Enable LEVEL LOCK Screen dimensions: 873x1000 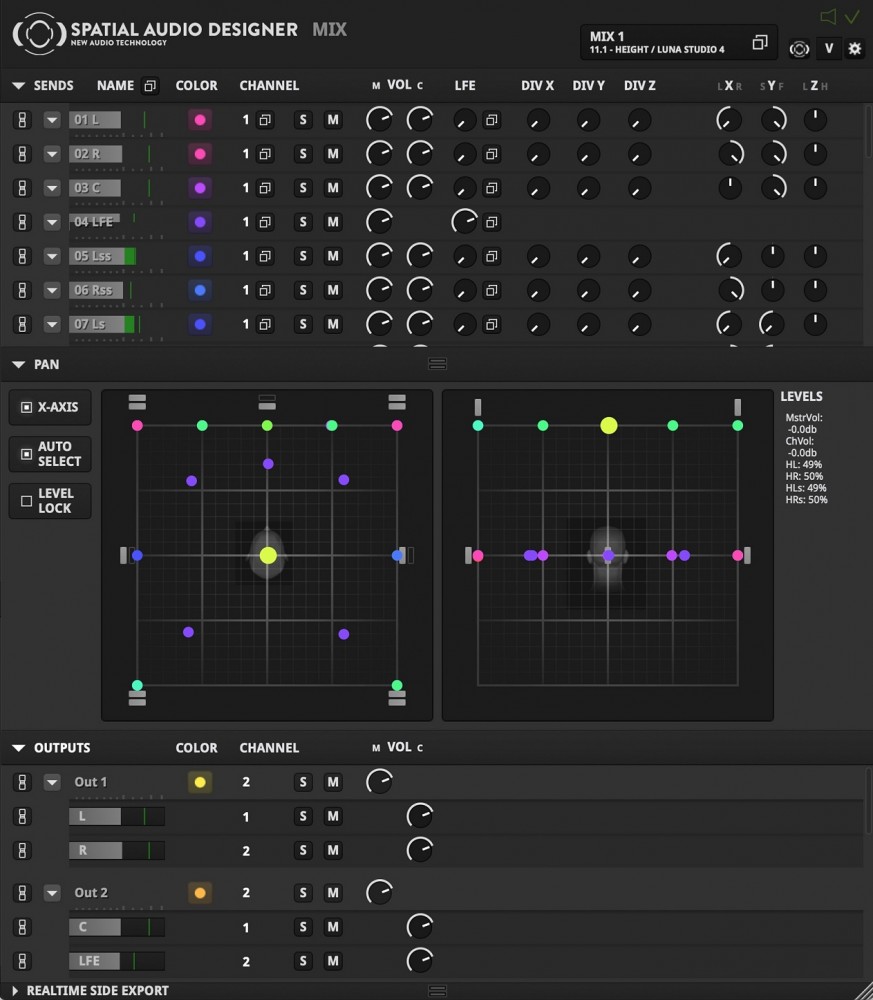coord(50,501)
